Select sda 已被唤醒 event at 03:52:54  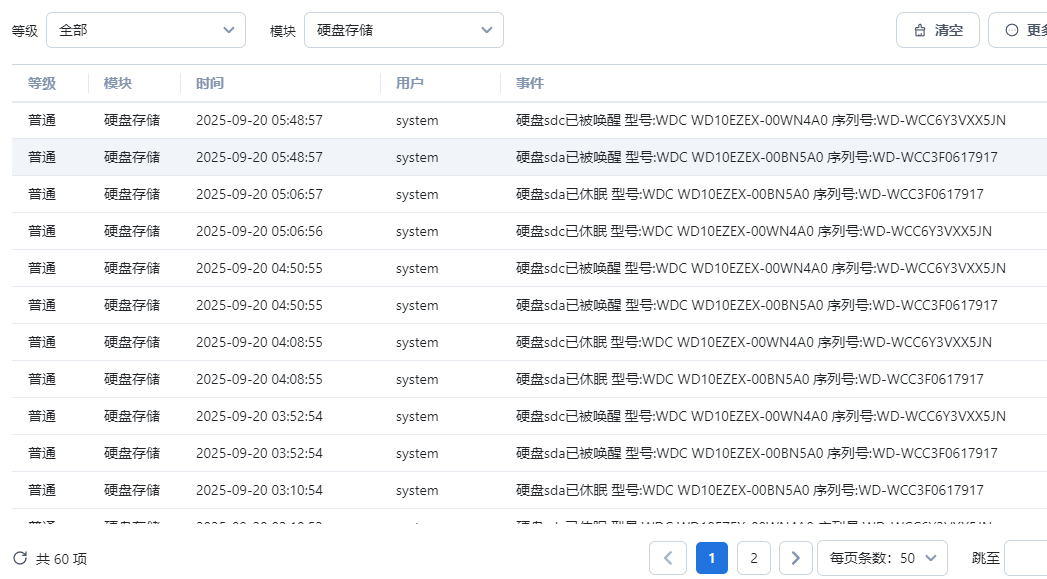757,453
